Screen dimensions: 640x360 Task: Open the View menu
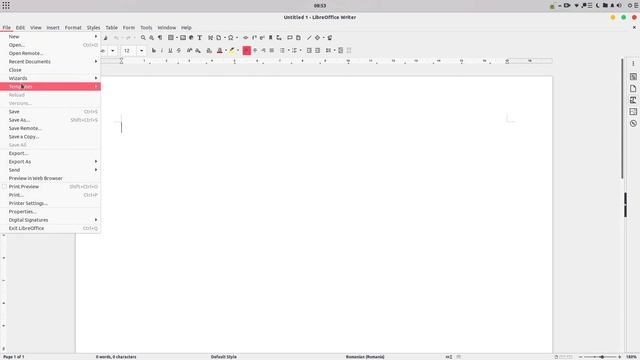pos(36,27)
